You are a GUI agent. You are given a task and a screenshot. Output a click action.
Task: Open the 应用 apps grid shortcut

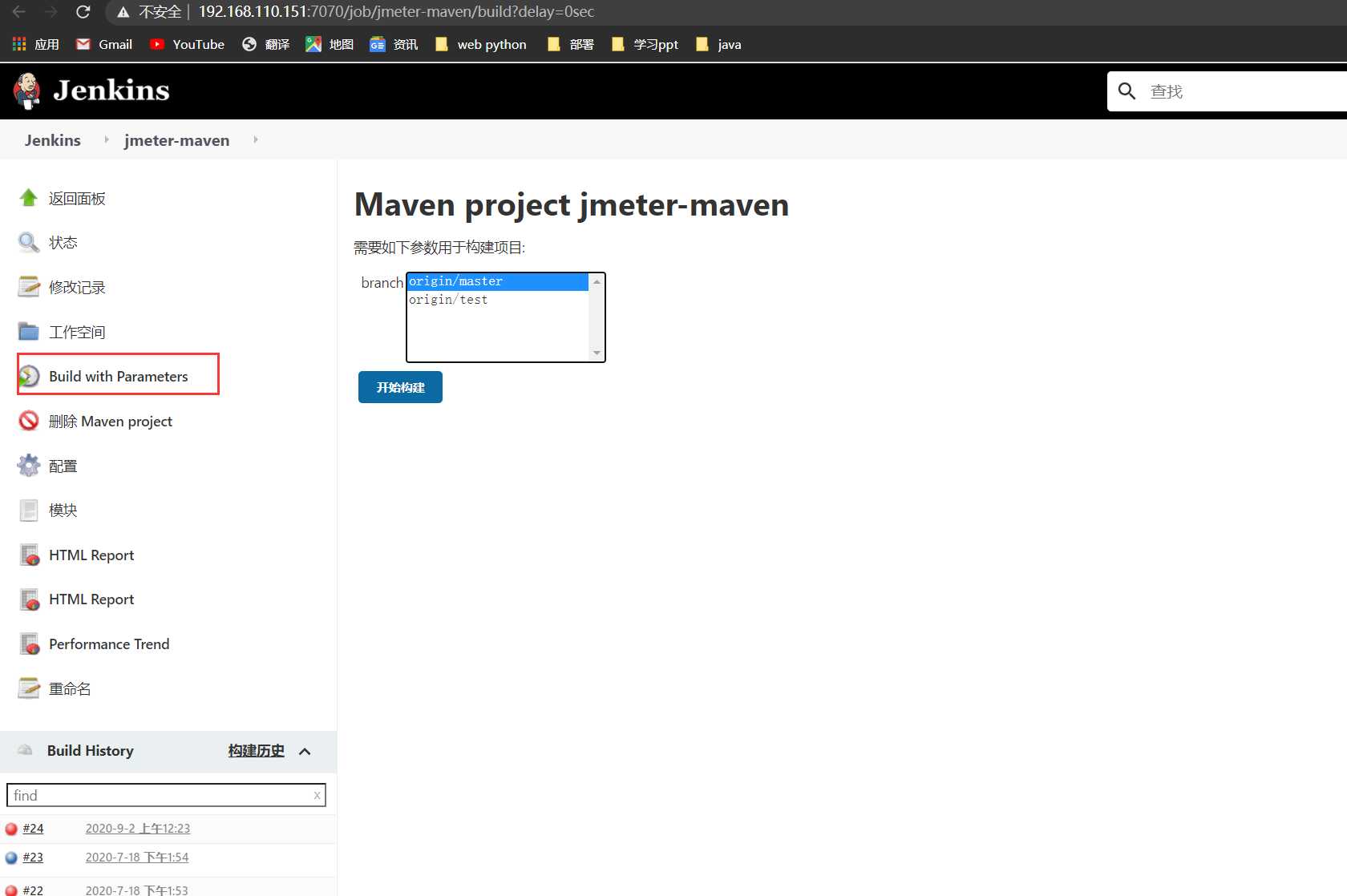pos(35,44)
